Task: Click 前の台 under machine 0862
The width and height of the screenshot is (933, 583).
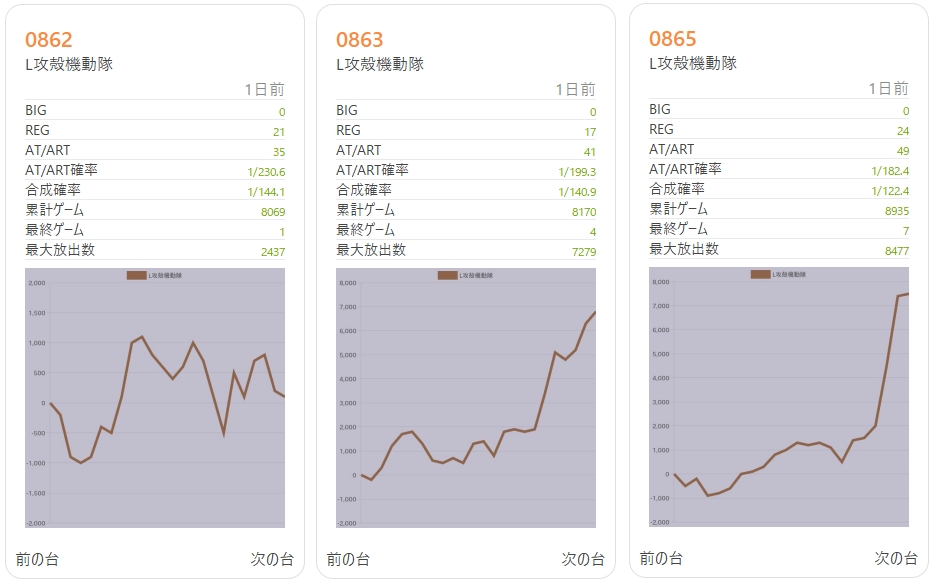Action: point(37,559)
